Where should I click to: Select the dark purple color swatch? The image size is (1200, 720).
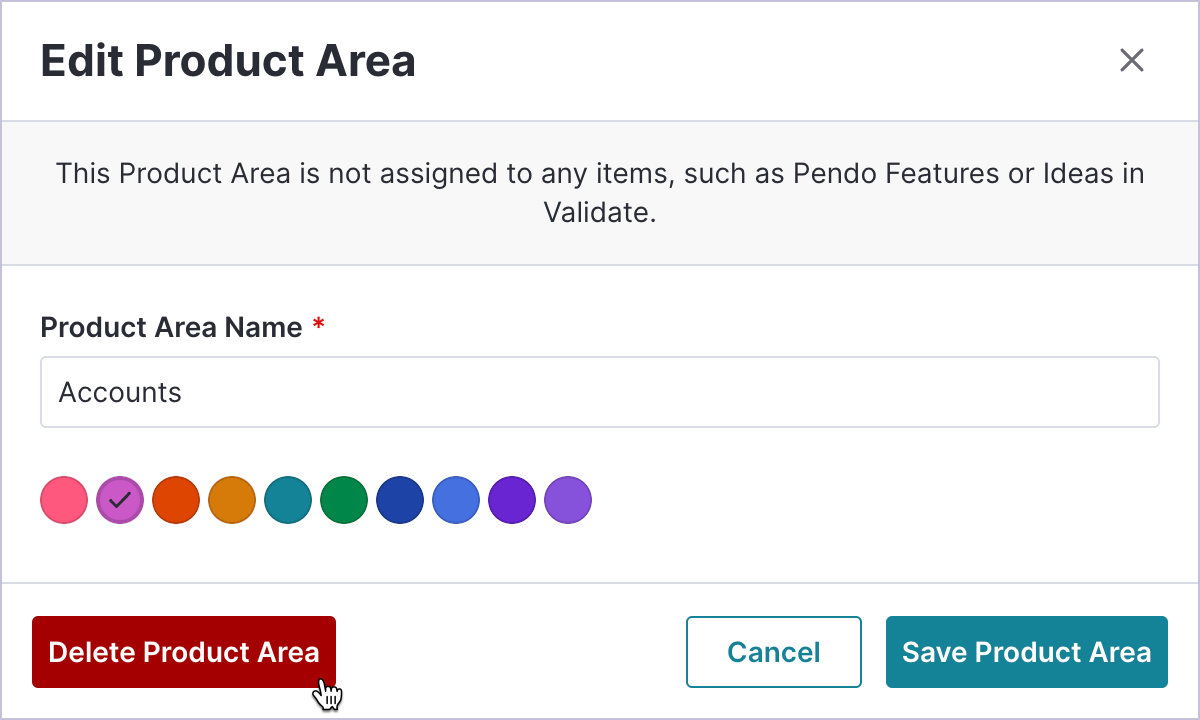click(x=512, y=499)
